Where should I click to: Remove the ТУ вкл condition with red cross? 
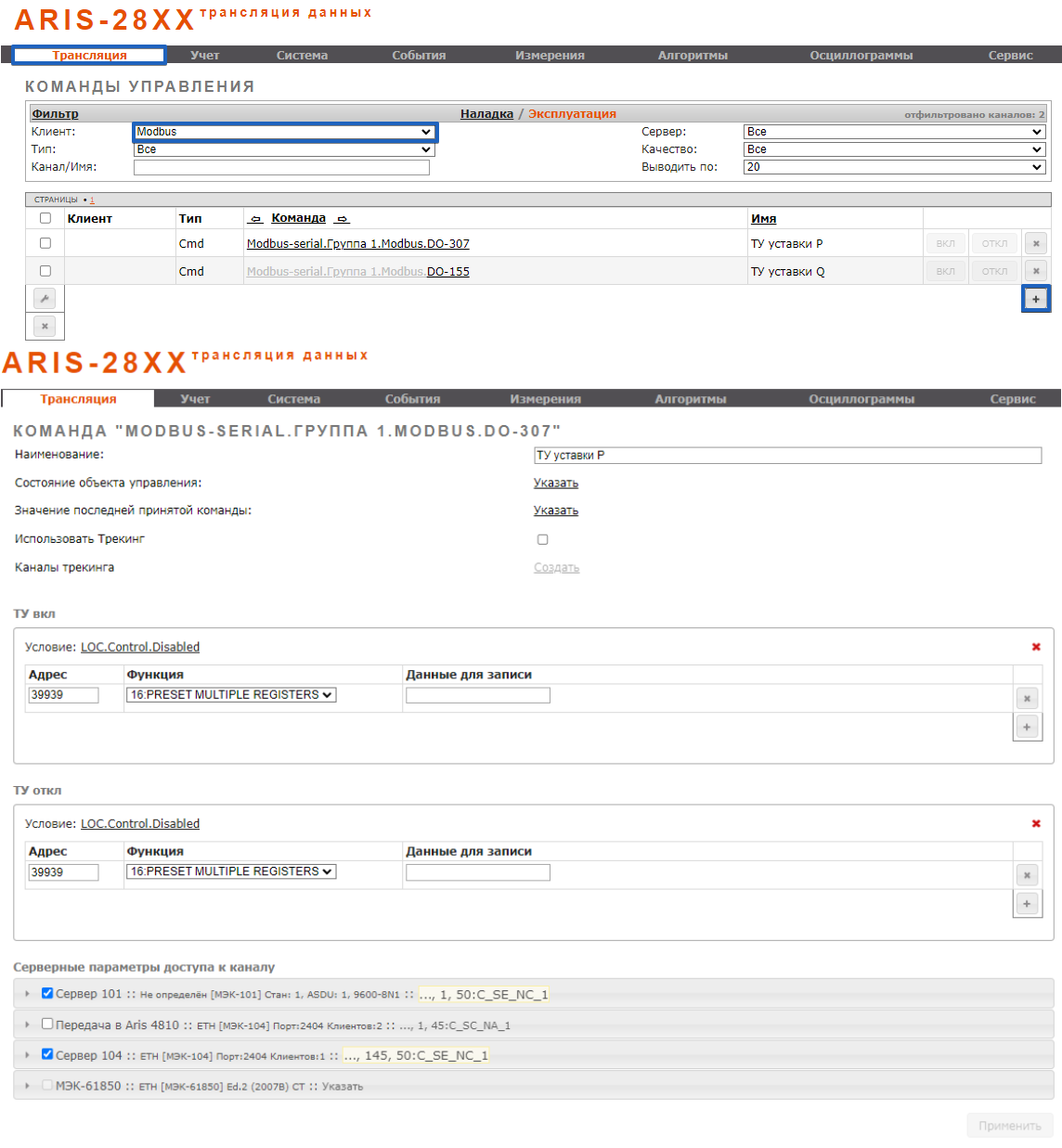tap(1036, 647)
